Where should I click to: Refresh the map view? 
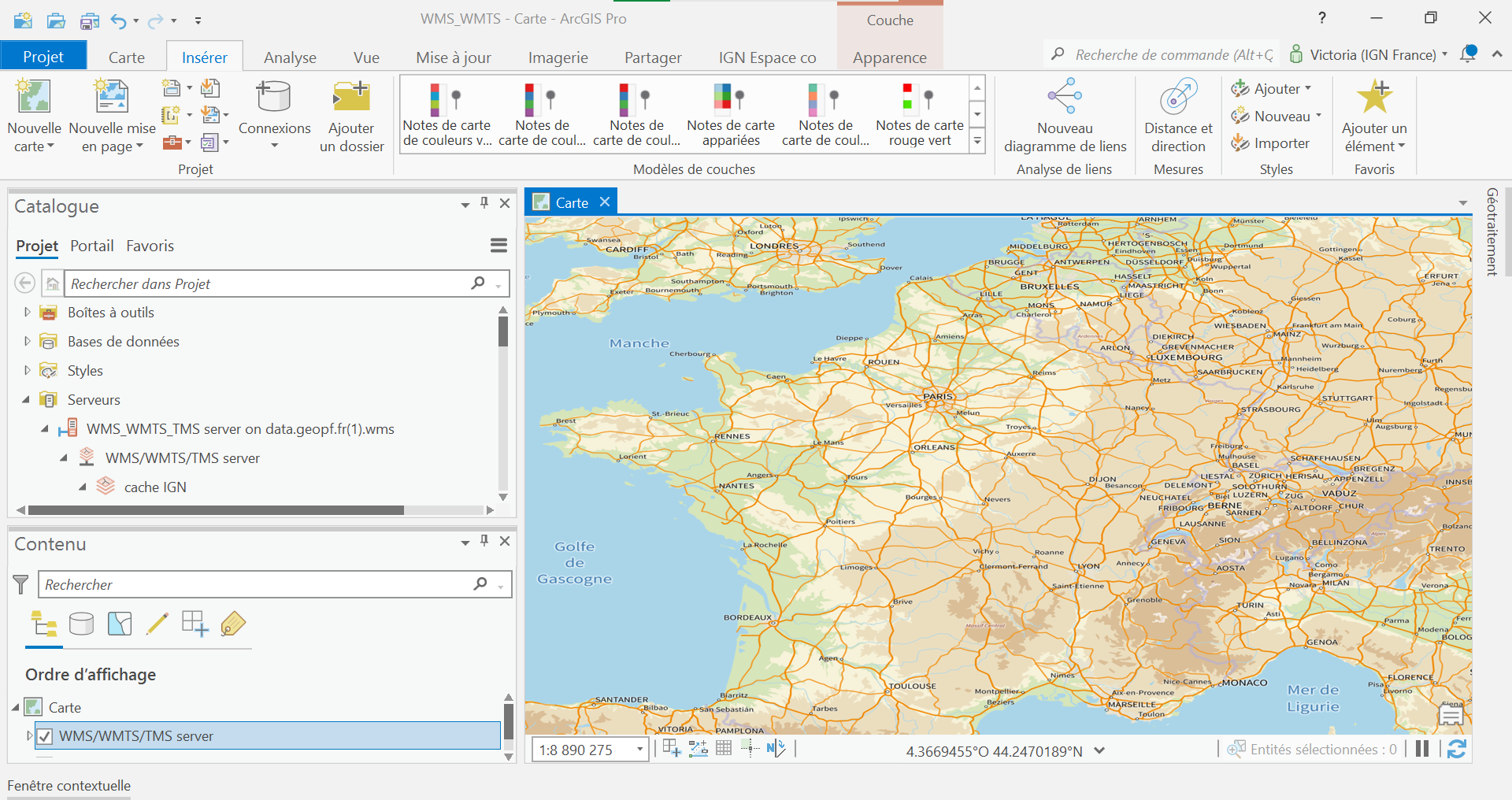(x=1457, y=749)
